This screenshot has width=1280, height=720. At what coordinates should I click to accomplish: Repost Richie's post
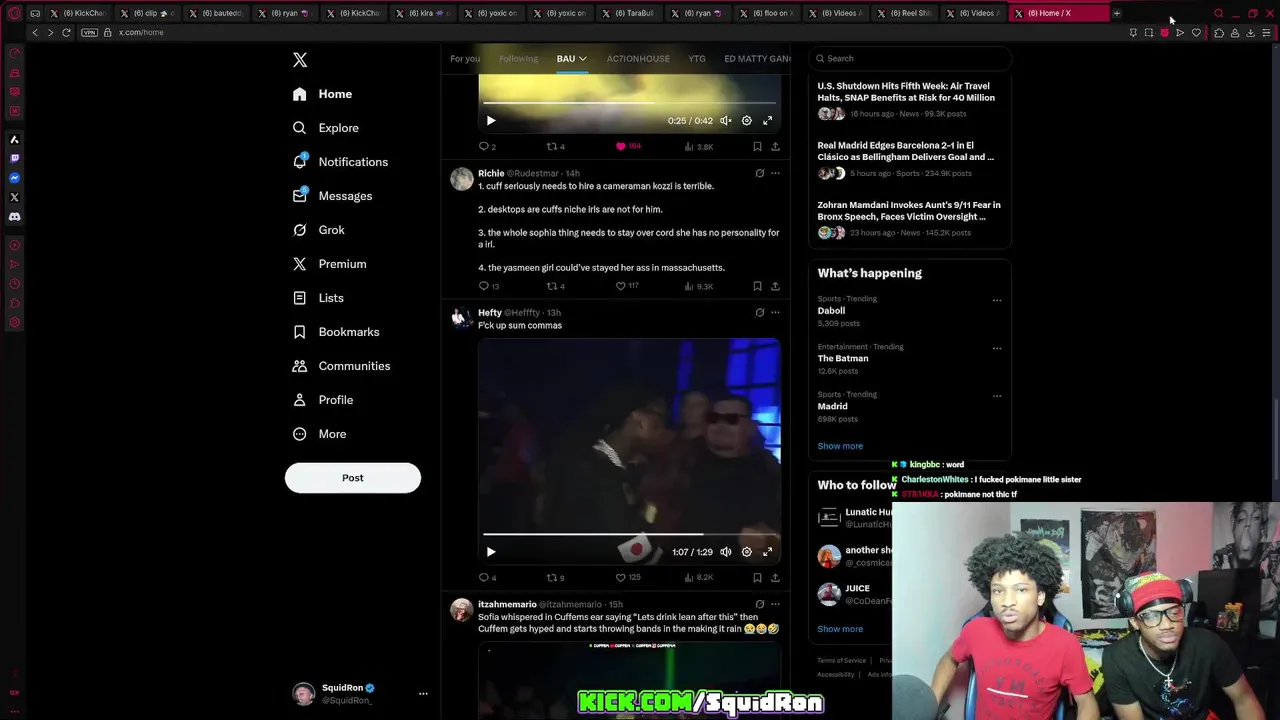point(551,286)
